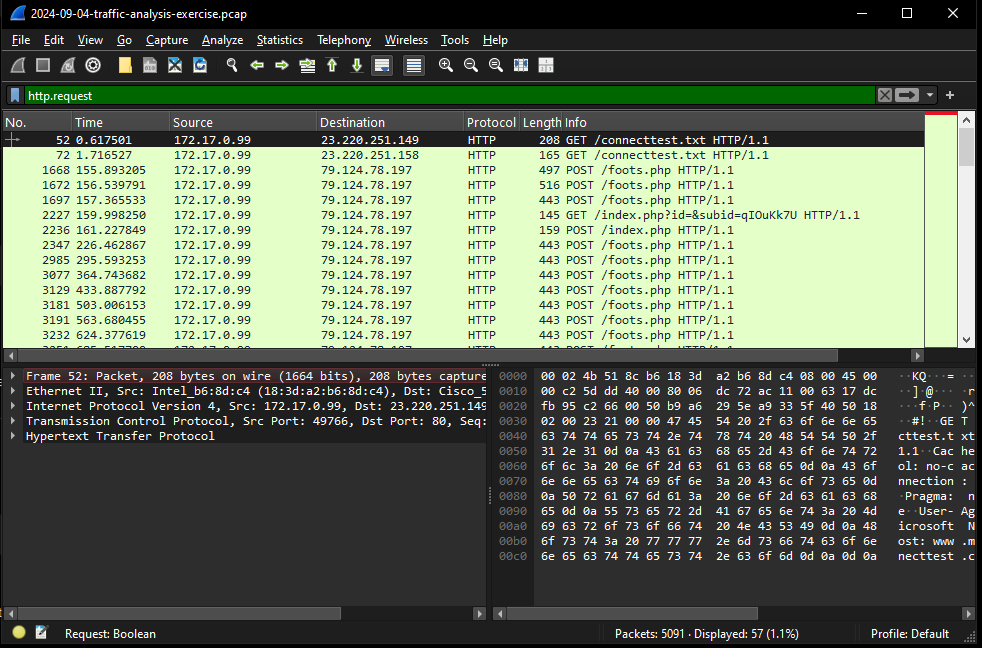Viewport: 982px width, 648px height.
Task: Reset text to normal size
Action: (x=496, y=65)
